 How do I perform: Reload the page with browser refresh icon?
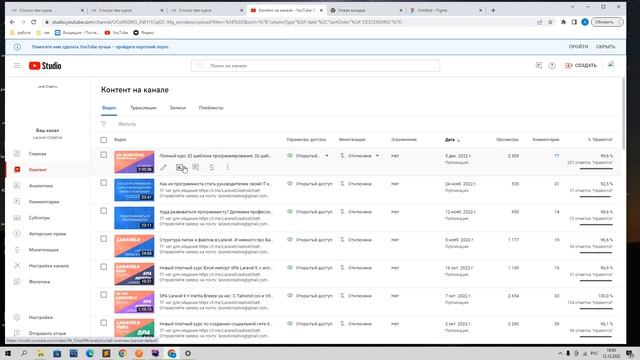coord(33,22)
